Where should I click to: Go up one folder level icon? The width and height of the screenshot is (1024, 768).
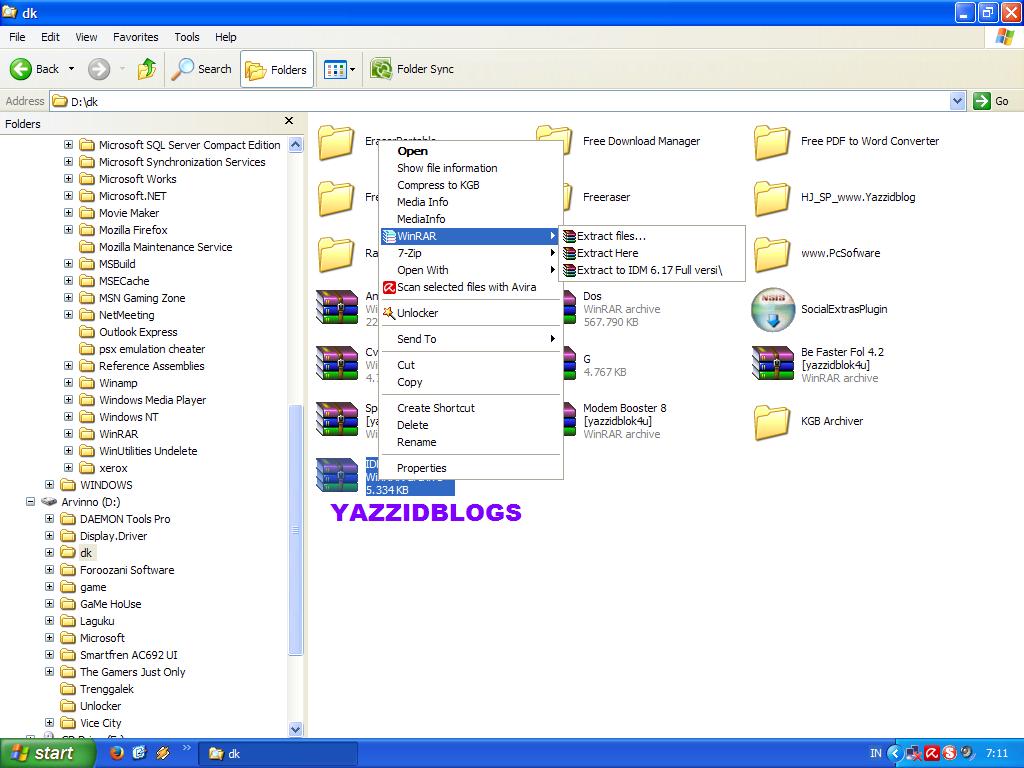pyautogui.click(x=147, y=69)
